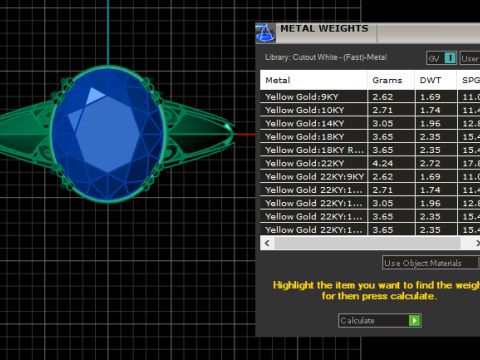Sort by the Metal column header
Screen dimensions: 480x360
[x=313, y=80]
